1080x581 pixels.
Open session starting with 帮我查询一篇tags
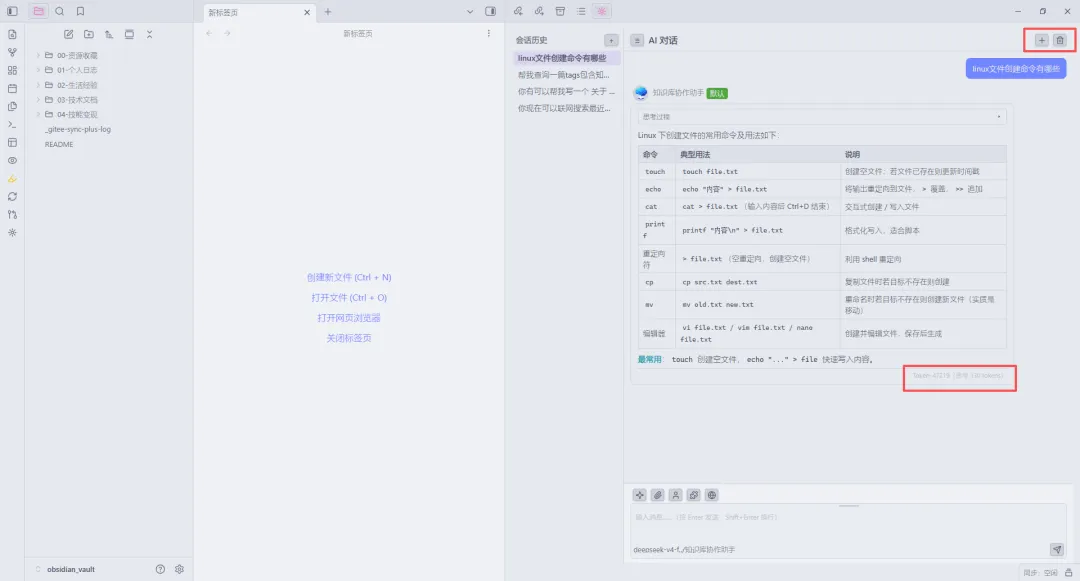pos(566,75)
